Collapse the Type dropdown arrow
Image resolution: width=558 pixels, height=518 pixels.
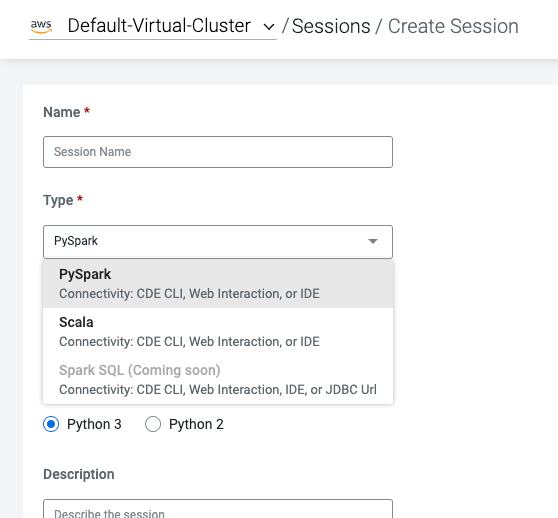click(x=373, y=242)
